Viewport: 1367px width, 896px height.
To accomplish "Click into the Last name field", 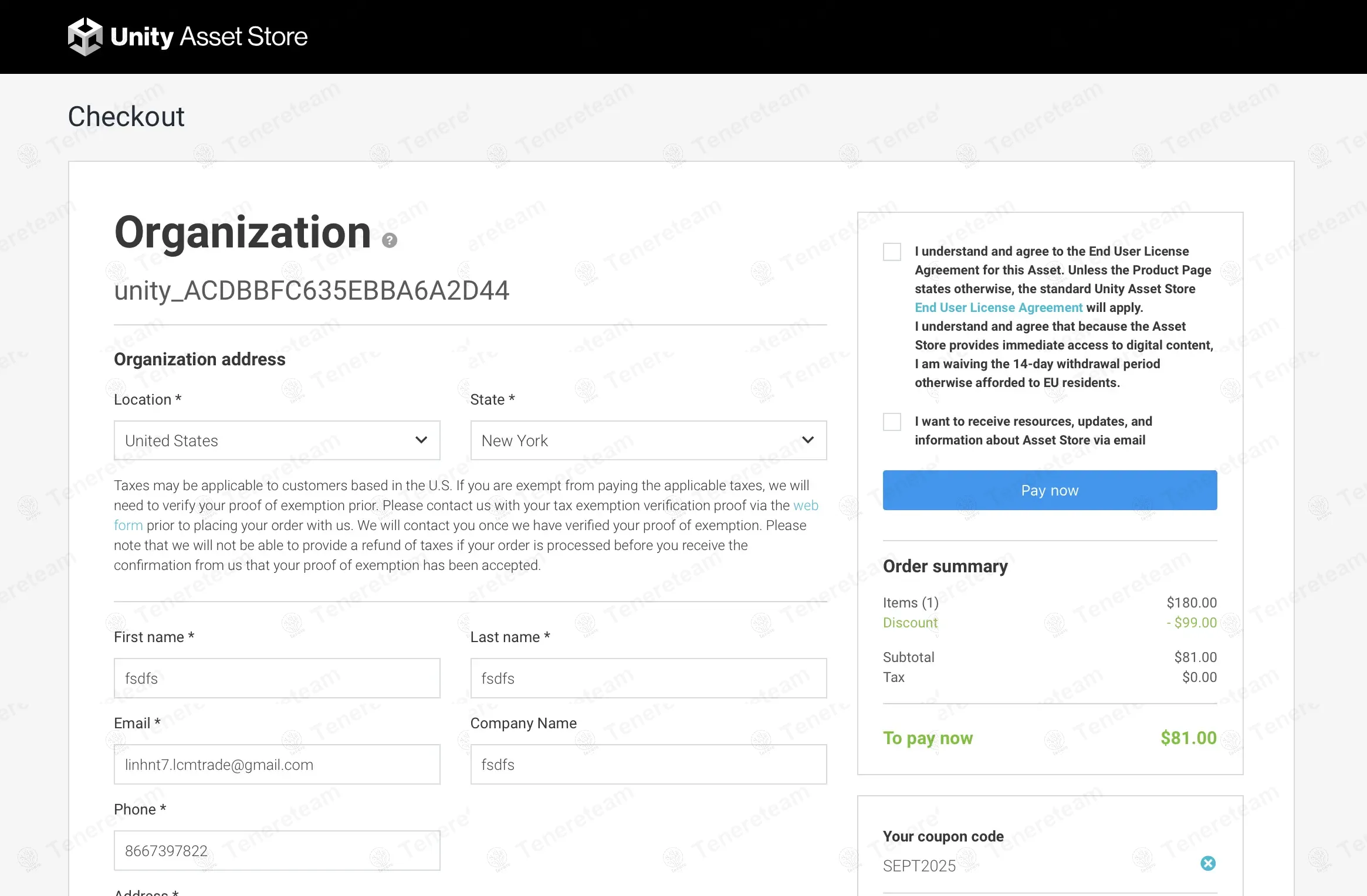I will 648,678.
